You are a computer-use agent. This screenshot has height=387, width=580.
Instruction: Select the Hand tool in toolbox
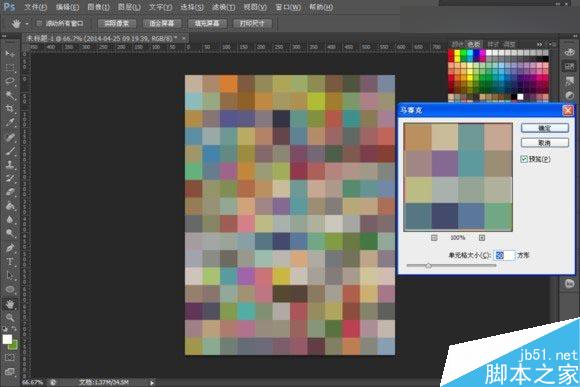10,304
